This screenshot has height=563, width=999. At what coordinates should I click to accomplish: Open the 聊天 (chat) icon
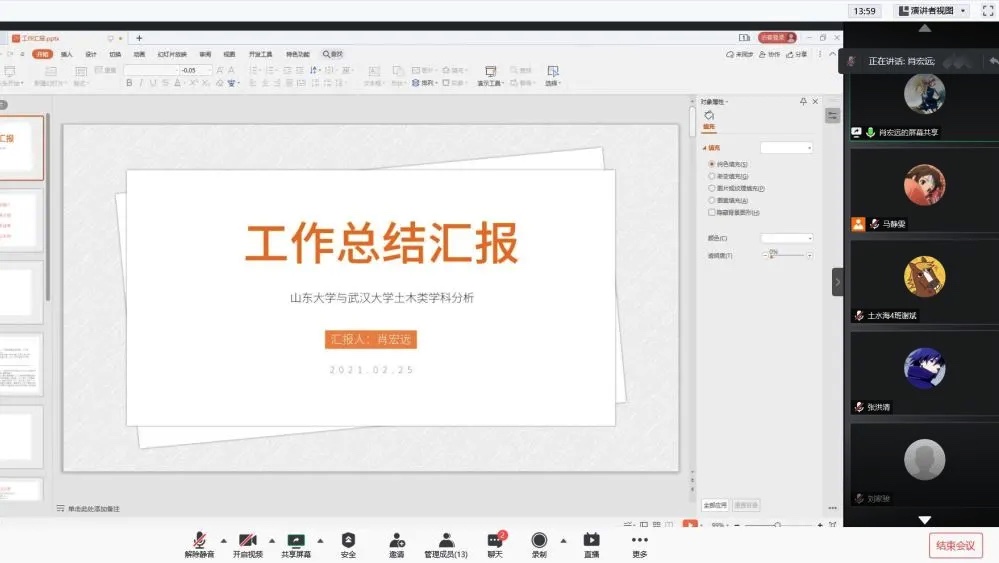click(494, 540)
